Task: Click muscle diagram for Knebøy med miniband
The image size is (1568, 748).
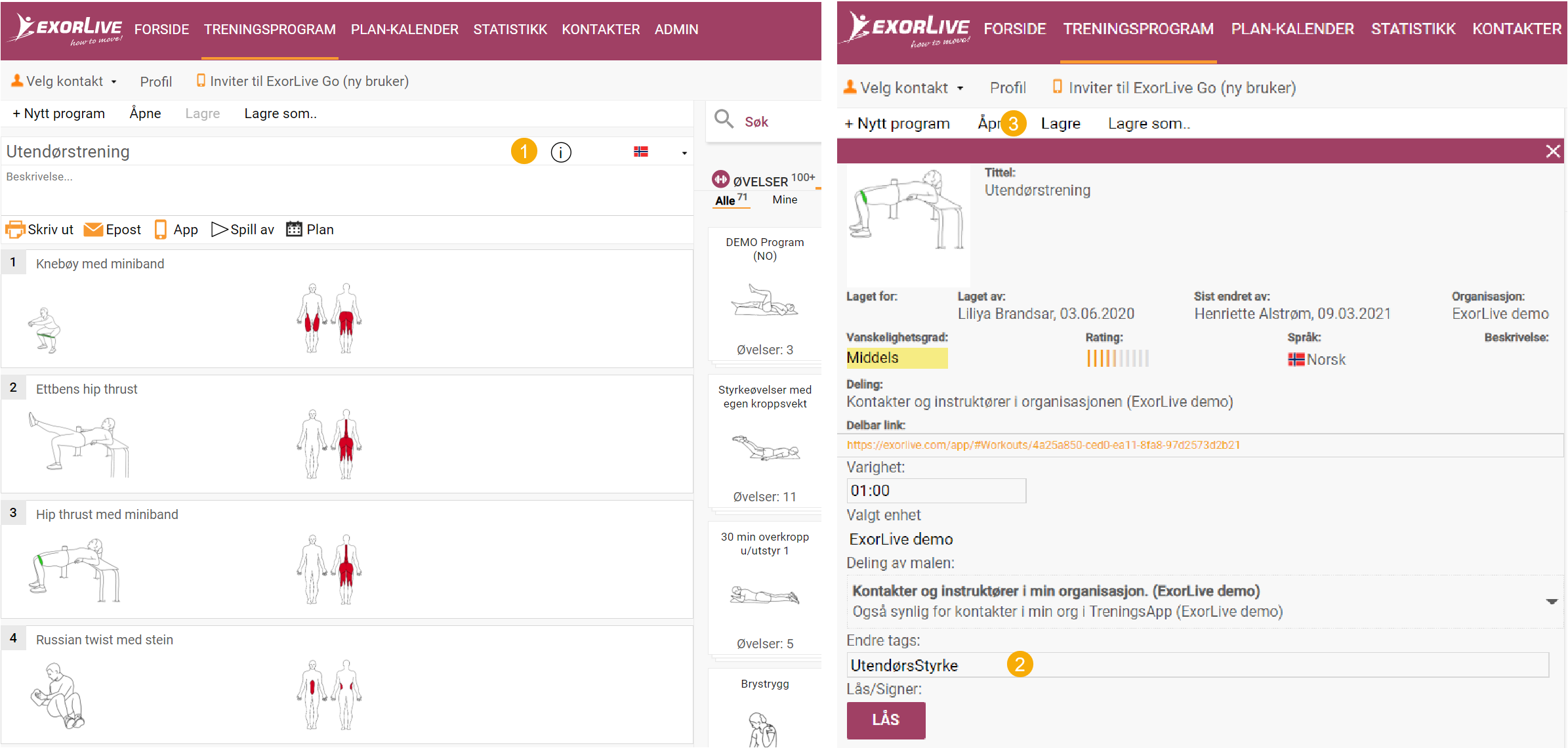Action: click(x=329, y=318)
